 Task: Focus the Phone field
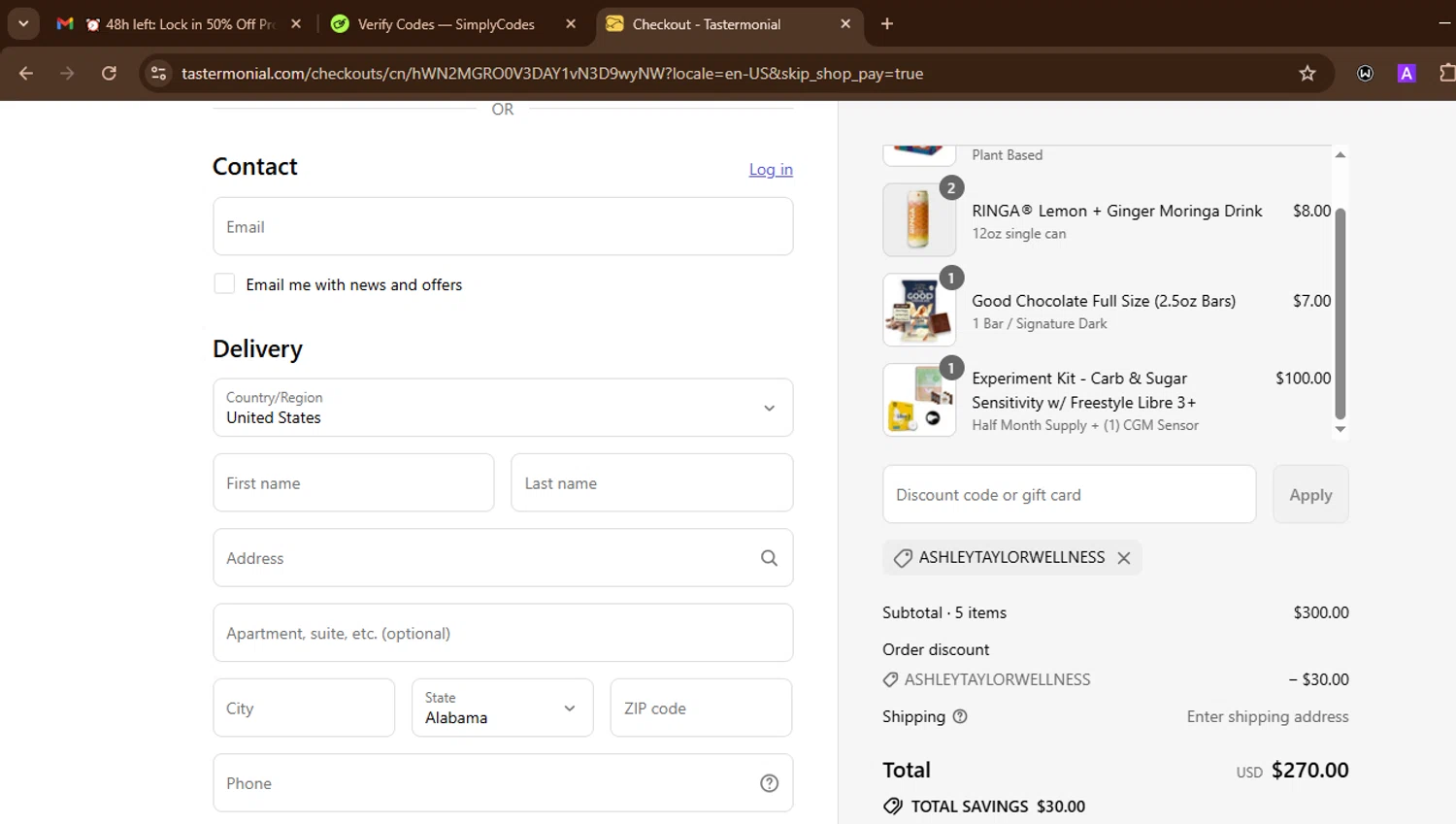503,783
